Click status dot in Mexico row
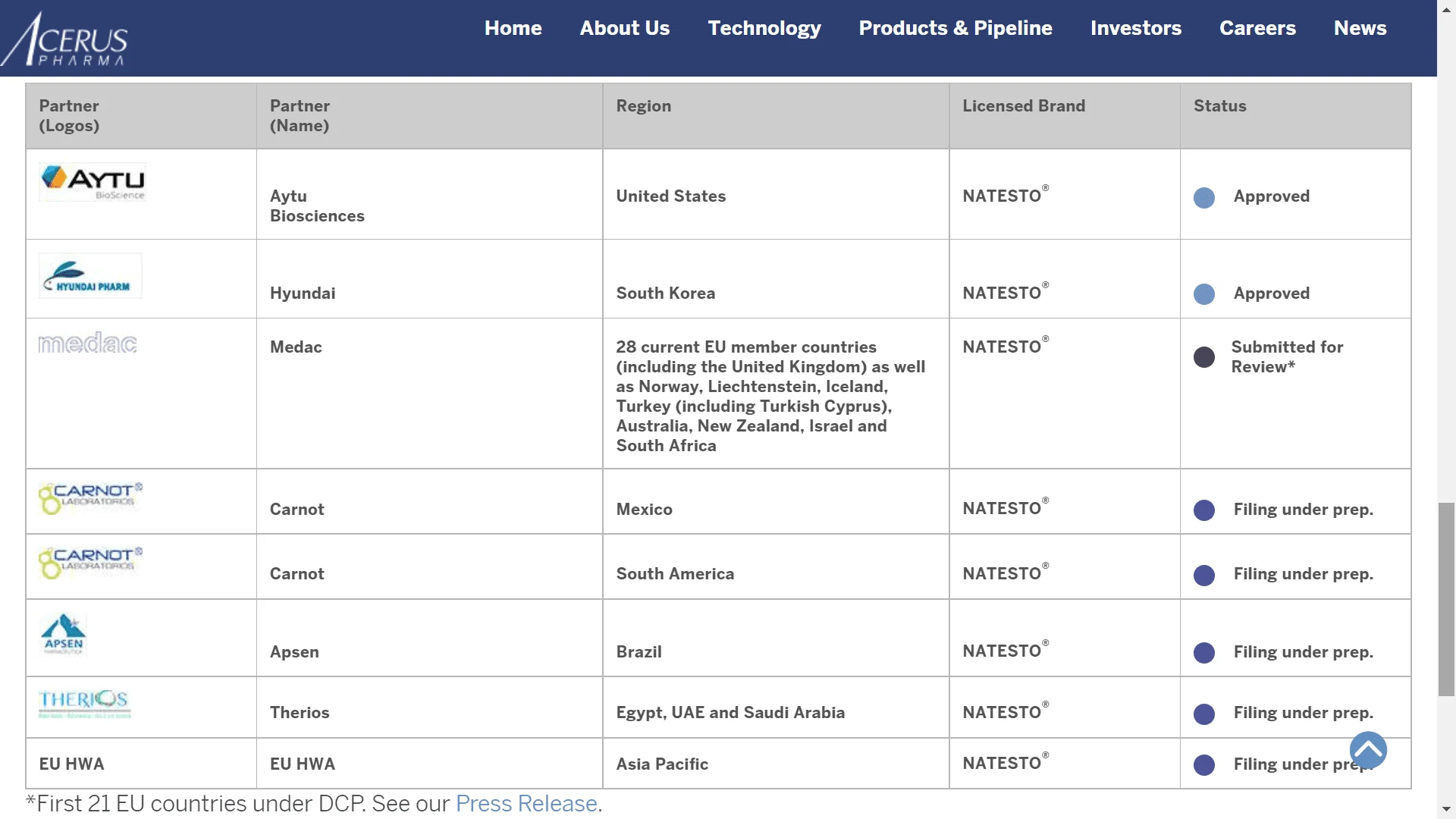Image resolution: width=1456 pixels, height=819 pixels. 1204,510
